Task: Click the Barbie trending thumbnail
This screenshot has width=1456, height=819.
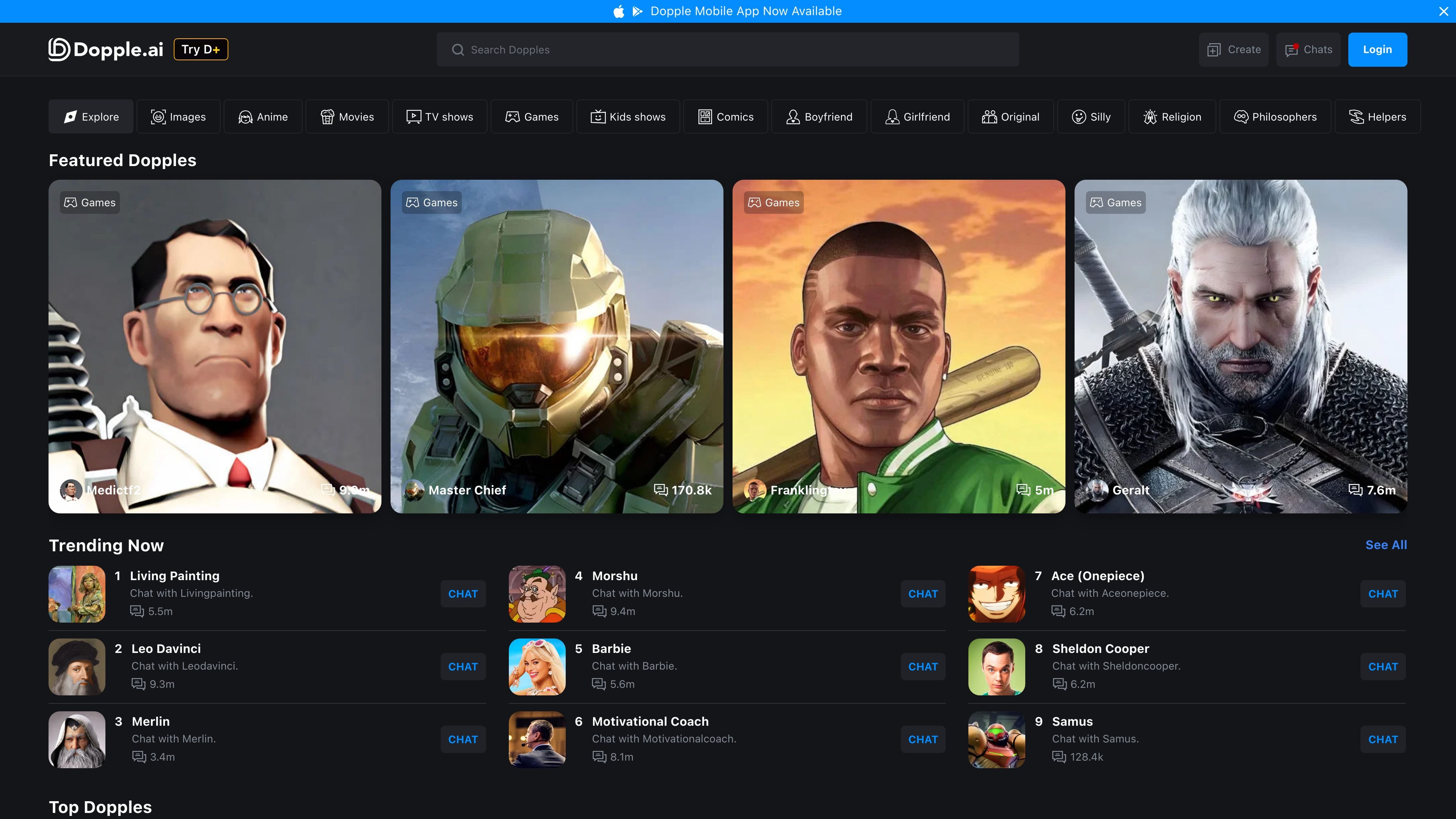Action: pyautogui.click(x=537, y=667)
